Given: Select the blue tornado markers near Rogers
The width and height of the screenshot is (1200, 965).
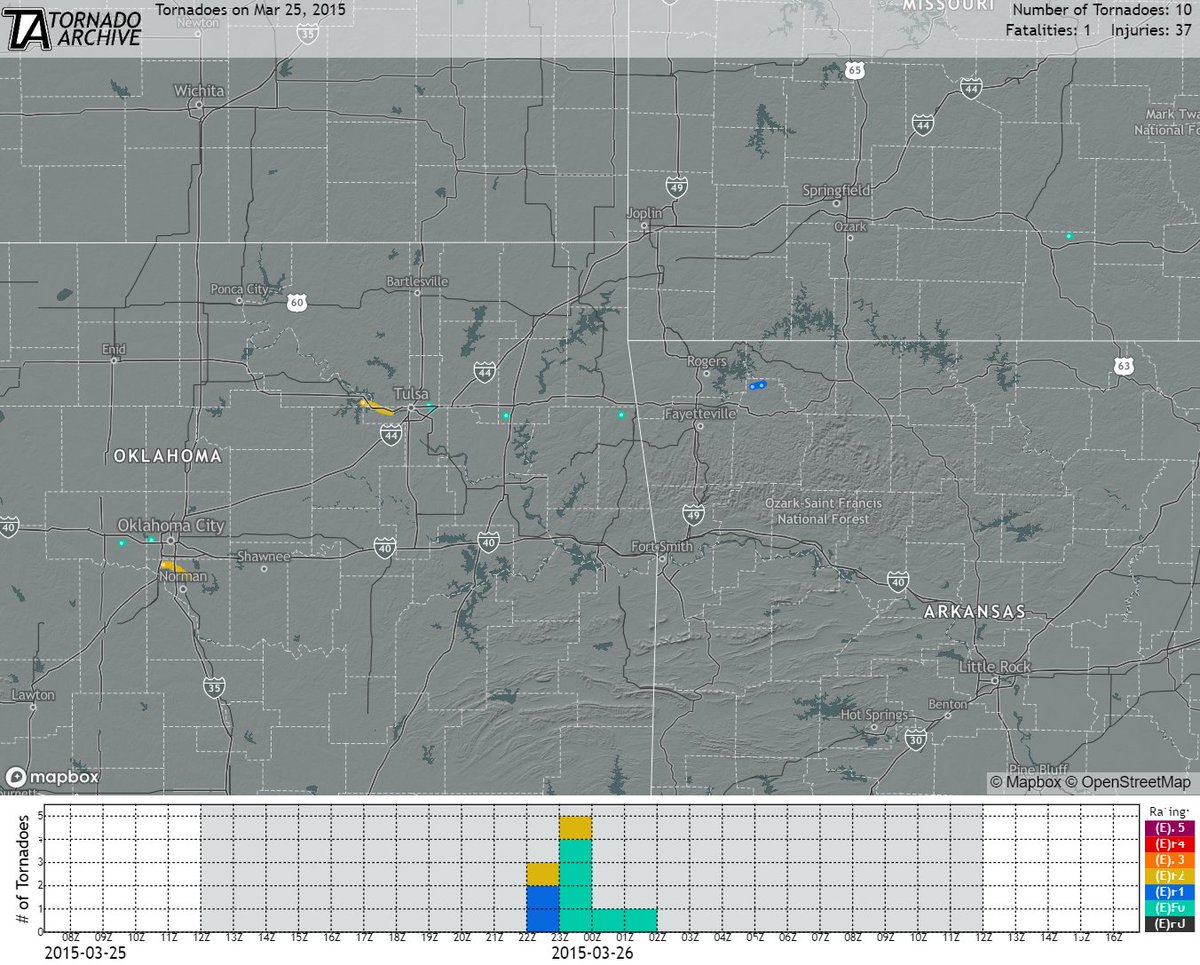Looking at the screenshot, I should (x=757, y=384).
